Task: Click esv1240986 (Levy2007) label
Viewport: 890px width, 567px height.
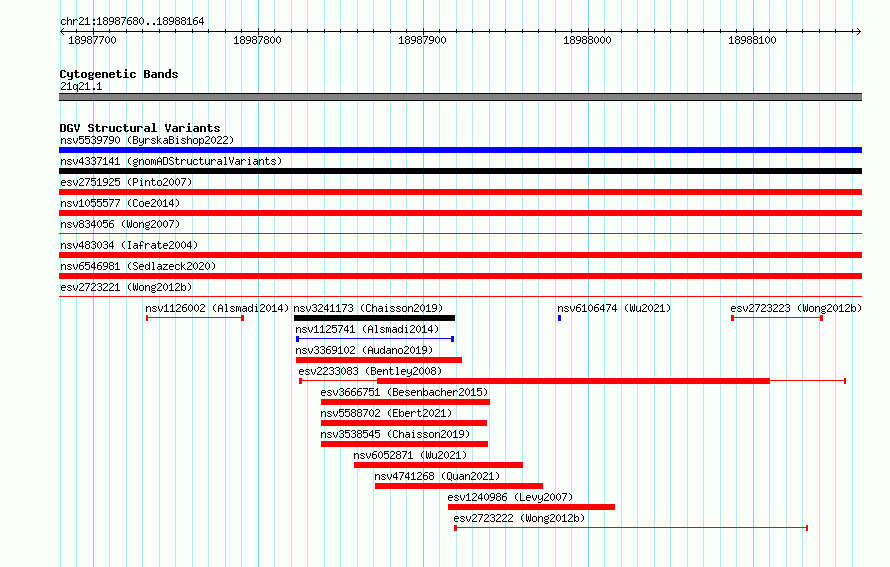Action: [510, 497]
